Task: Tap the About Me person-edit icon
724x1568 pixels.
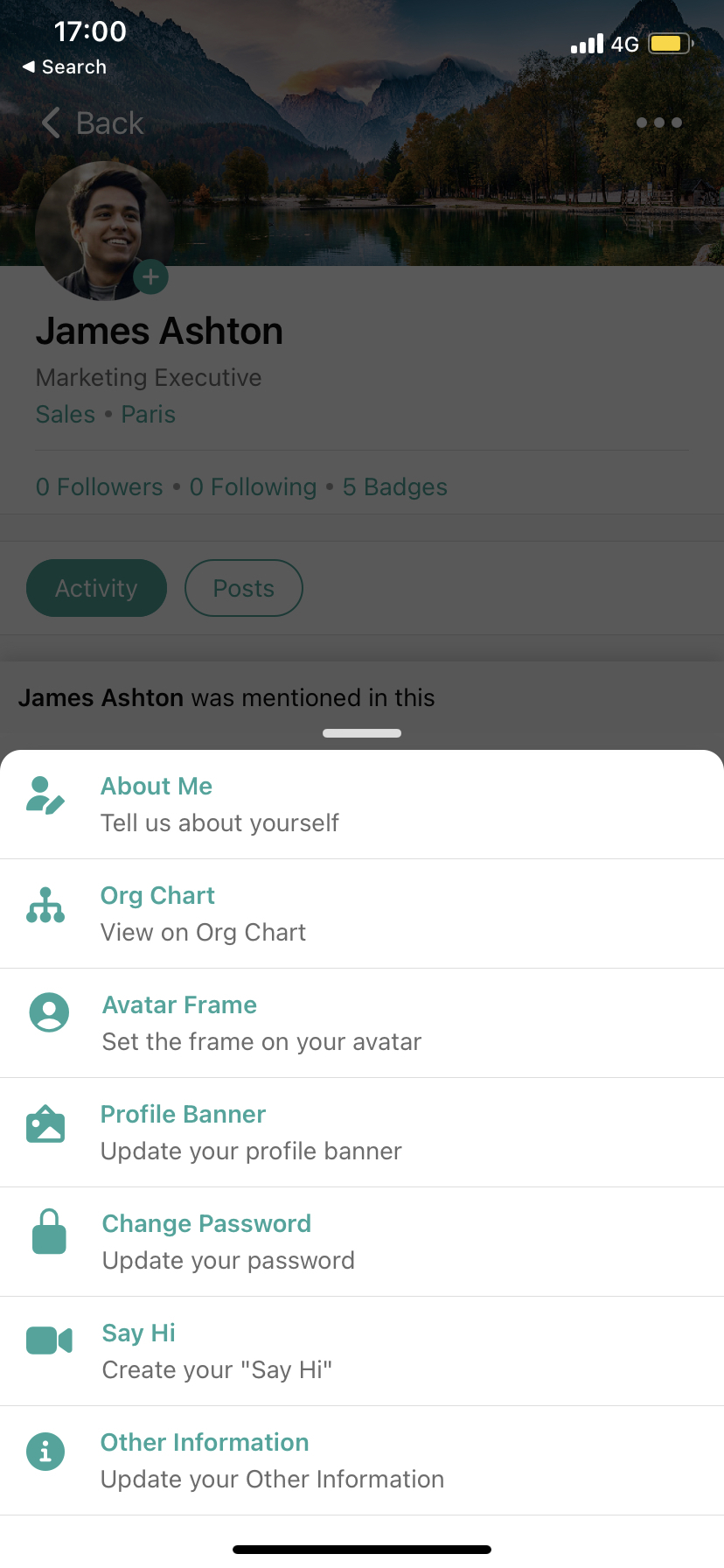Action: pyautogui.click(x=45, y=795)
